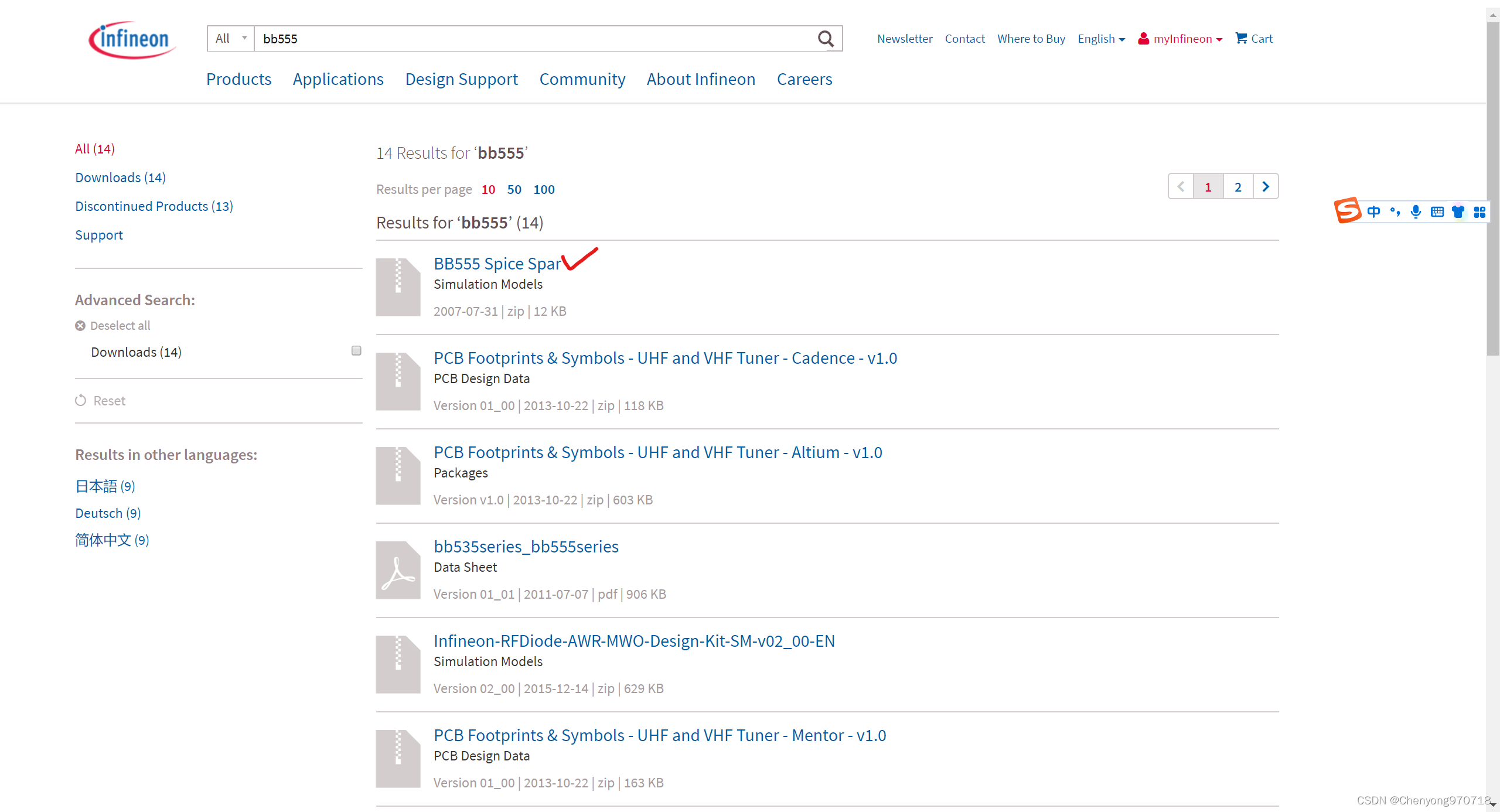The width and height of the screenshot is (1500, 812).
Task: Open PCB Footprints Altium v1.0 link
Action: [657, 452]
